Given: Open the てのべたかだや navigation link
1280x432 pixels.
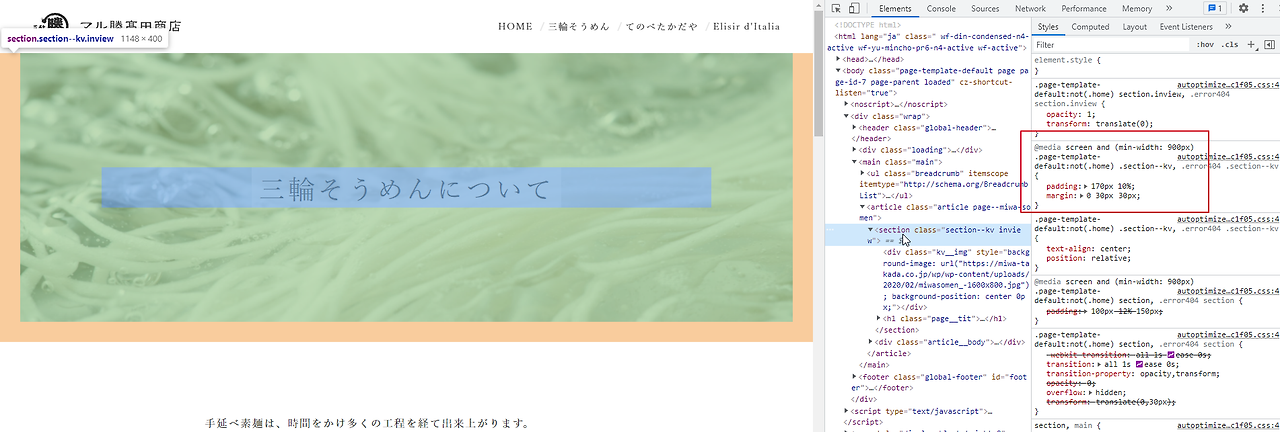Looking at the screenshot, I should click(661, 26).
